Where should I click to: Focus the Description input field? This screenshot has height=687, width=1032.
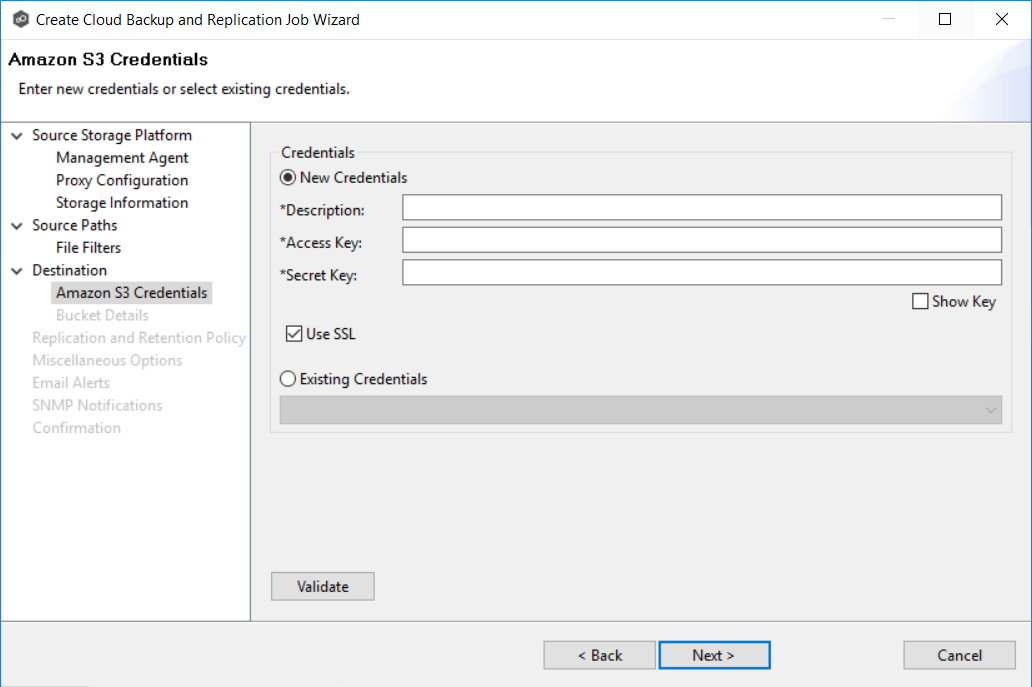click(702, 207)
